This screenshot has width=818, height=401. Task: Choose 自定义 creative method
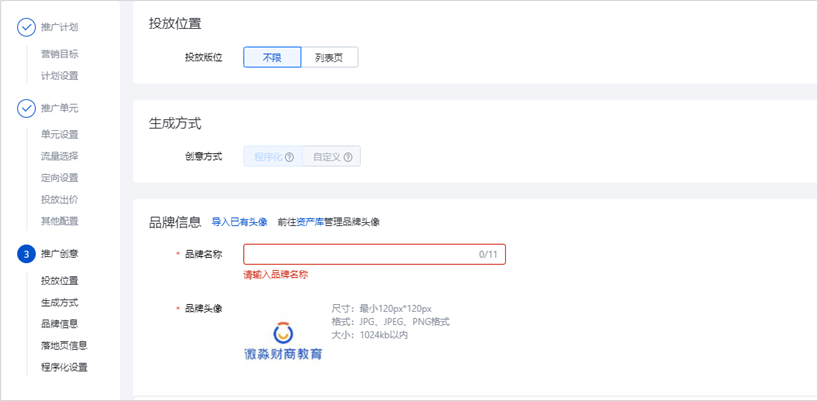tap(327, 157)
